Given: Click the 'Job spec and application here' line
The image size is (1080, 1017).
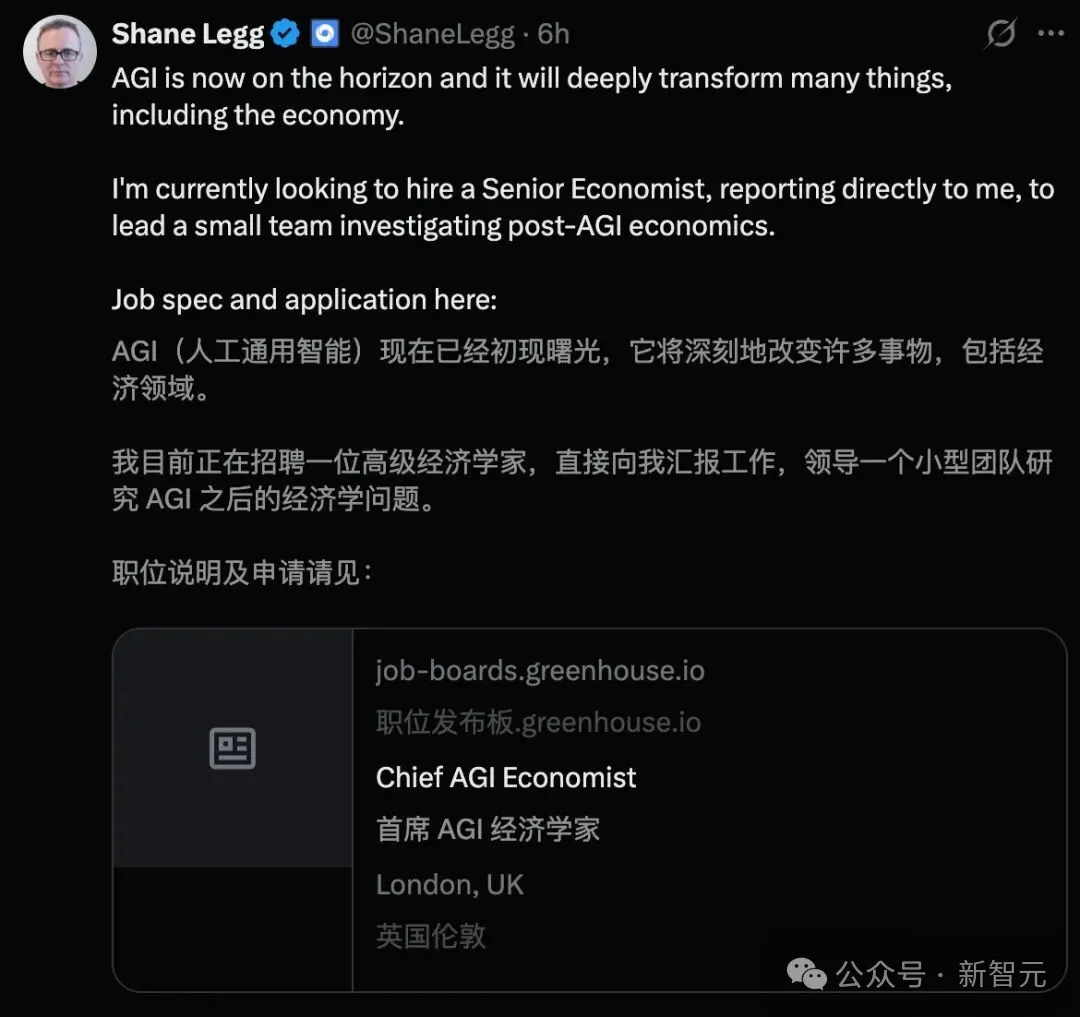Looking at the screenshot, I should click(304, 299).
